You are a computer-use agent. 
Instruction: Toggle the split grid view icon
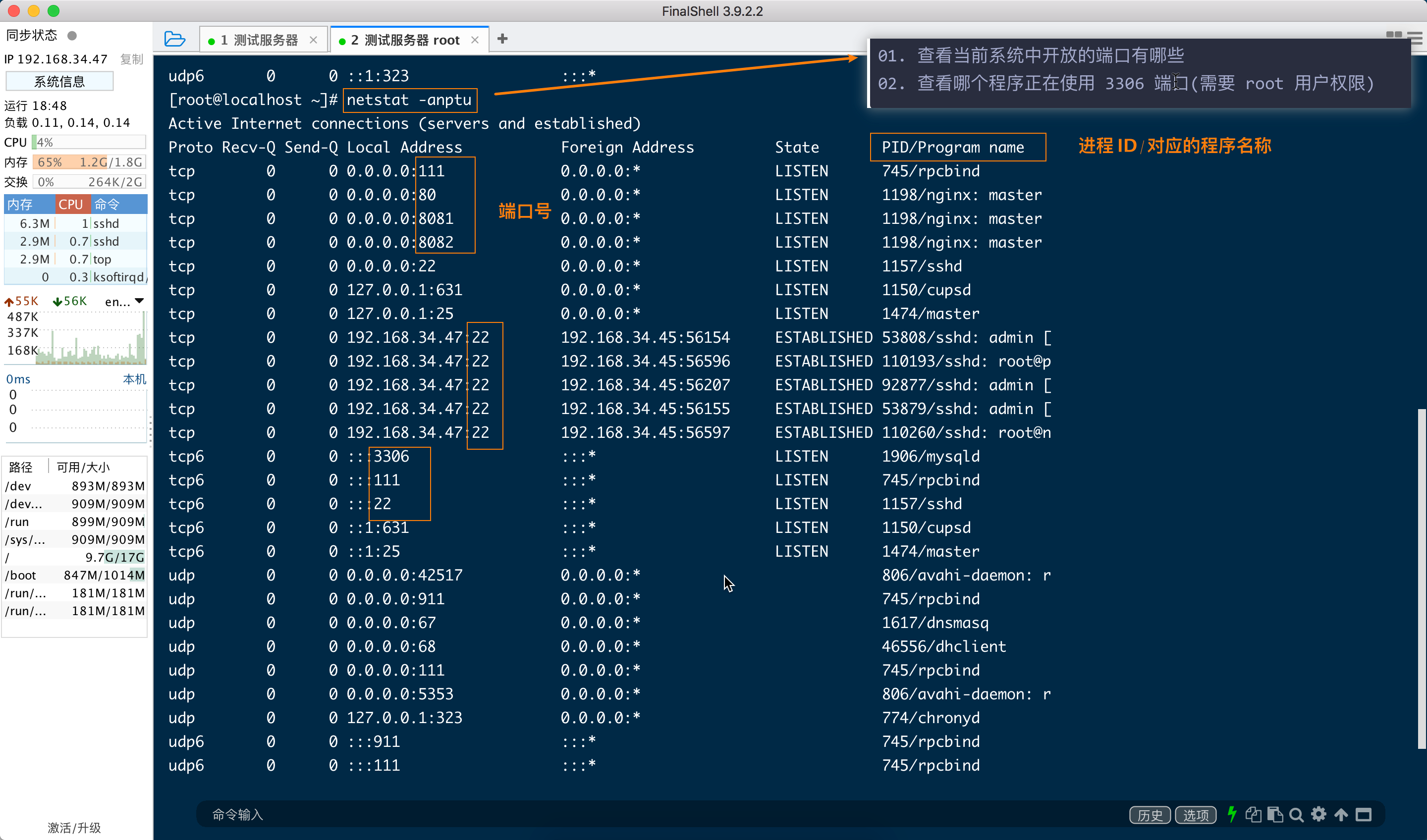(1394, 35)
